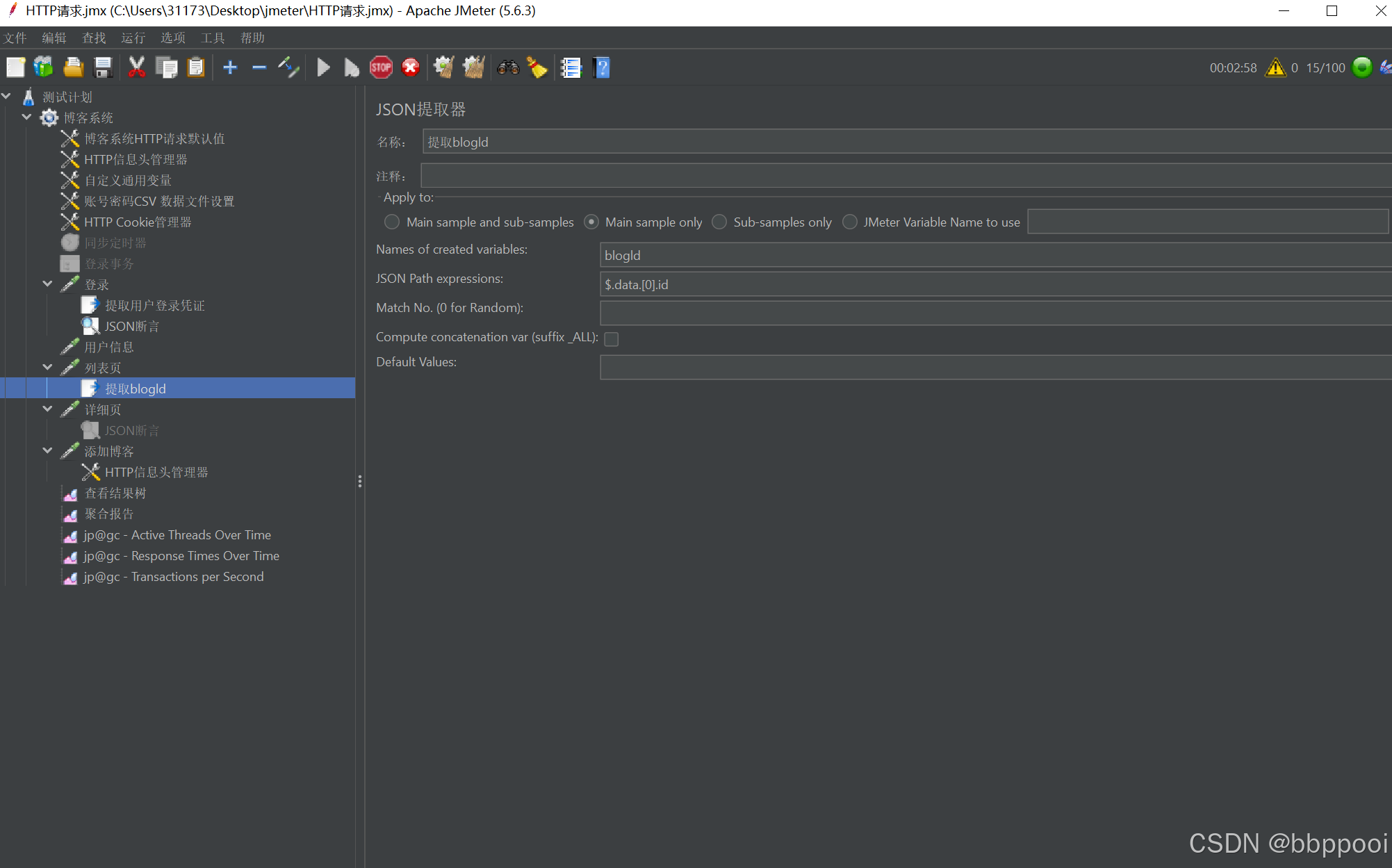Open the 选项 menu
This screenshot has width=1392, height=868.
(x=172, y=38)
